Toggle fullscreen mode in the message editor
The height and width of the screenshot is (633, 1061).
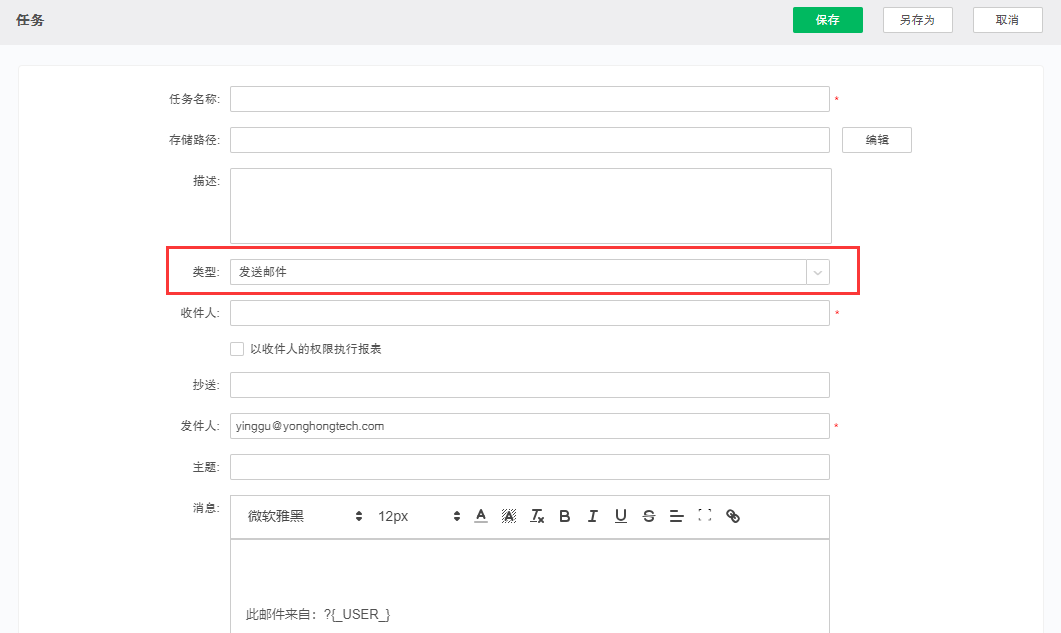coord(704,515)
